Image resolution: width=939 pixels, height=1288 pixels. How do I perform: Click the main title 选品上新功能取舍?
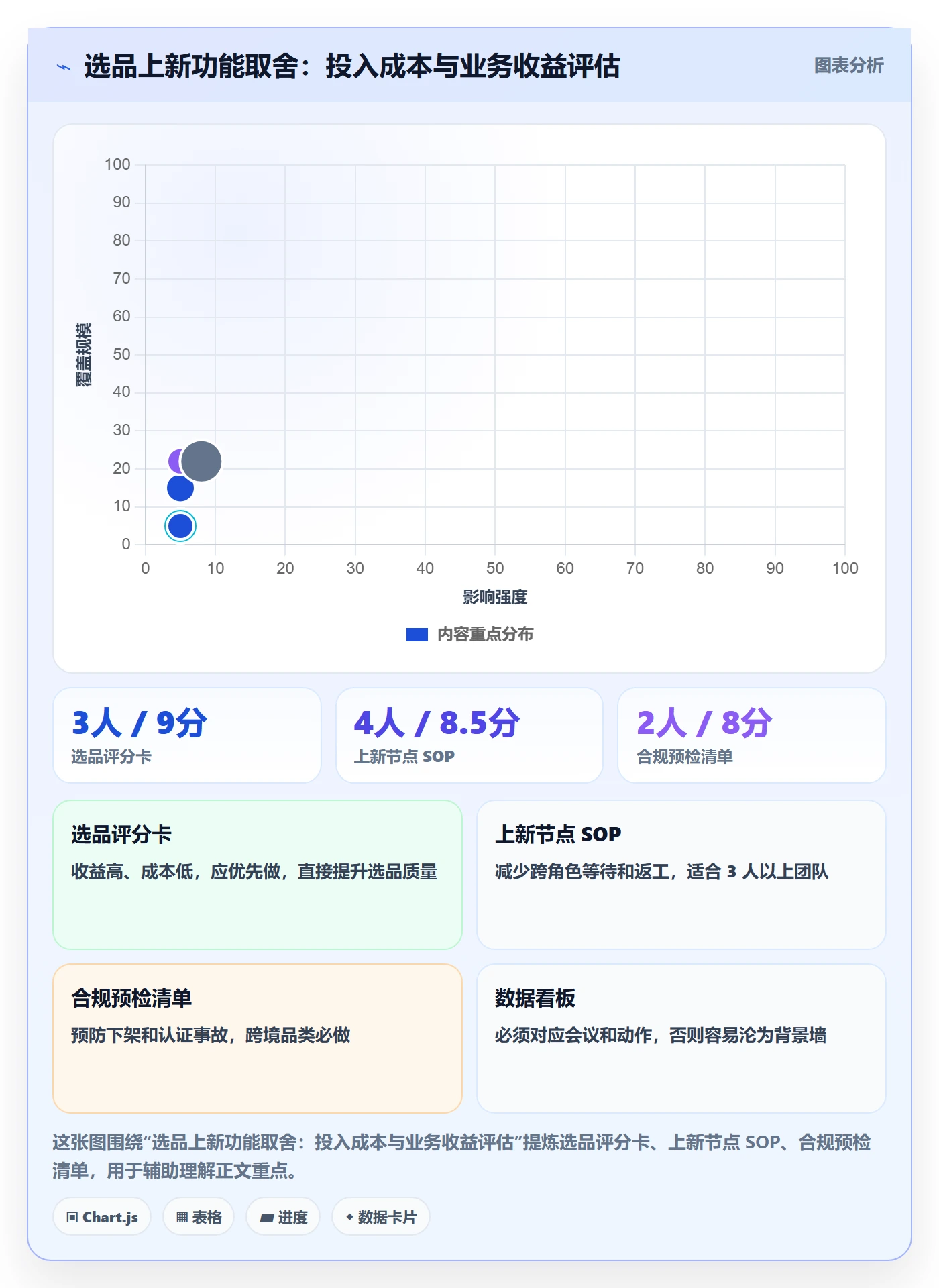click(x=191, y=66)
